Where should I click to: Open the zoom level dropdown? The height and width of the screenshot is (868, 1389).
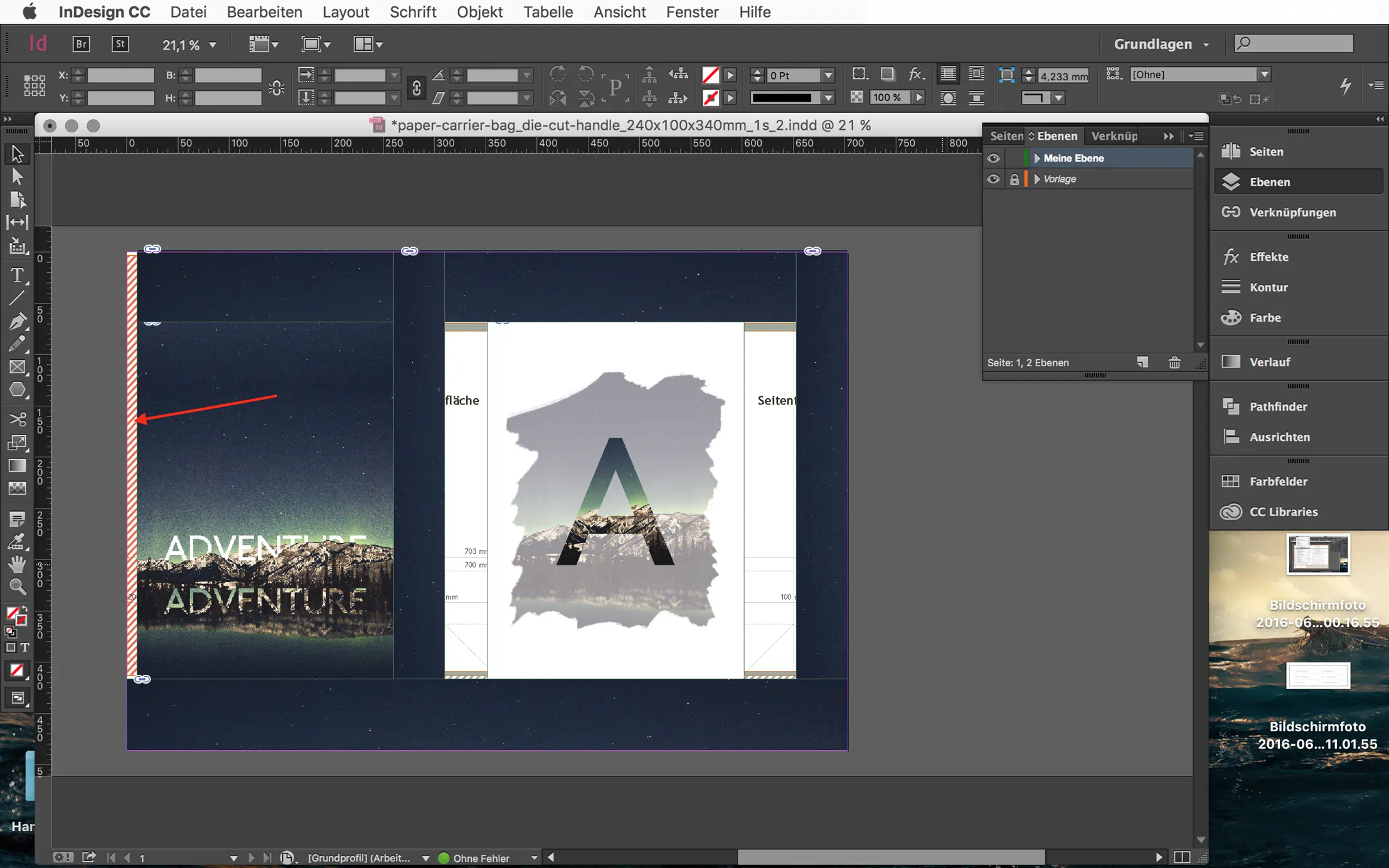[x=213, y=45]
